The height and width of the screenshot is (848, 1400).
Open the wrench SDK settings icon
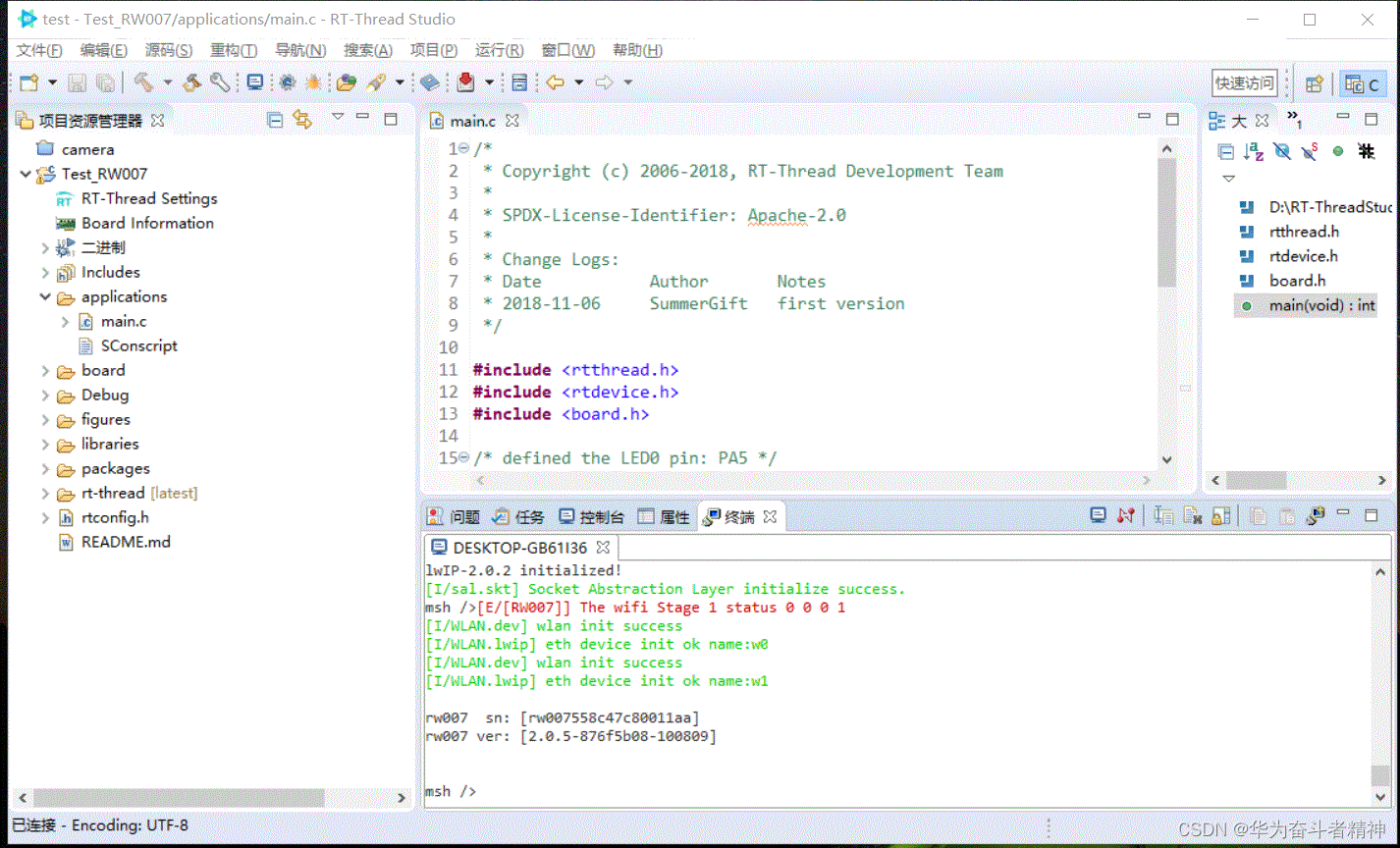pyautogui.click(x=220, y=83)
